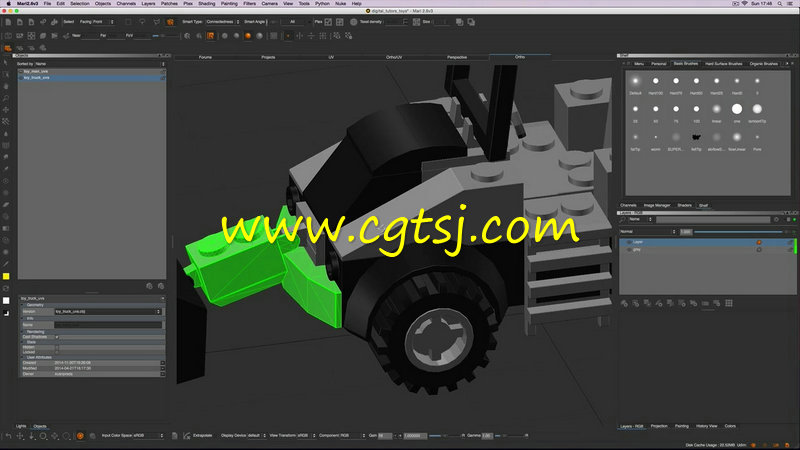Open the Facing Front dropdown

pos(96,22)
